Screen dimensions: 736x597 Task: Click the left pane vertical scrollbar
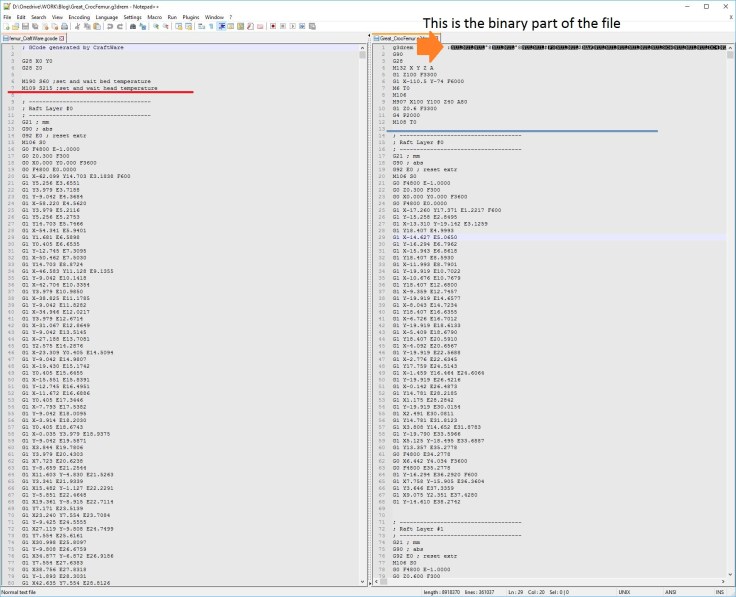pyautogui.click(x=363, y=300)
